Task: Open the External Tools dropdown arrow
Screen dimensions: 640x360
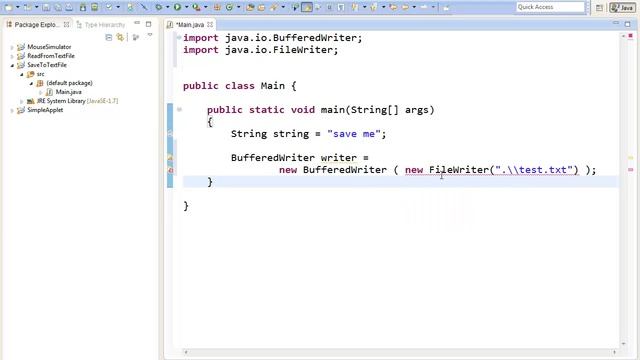Action: coord(206,7)
